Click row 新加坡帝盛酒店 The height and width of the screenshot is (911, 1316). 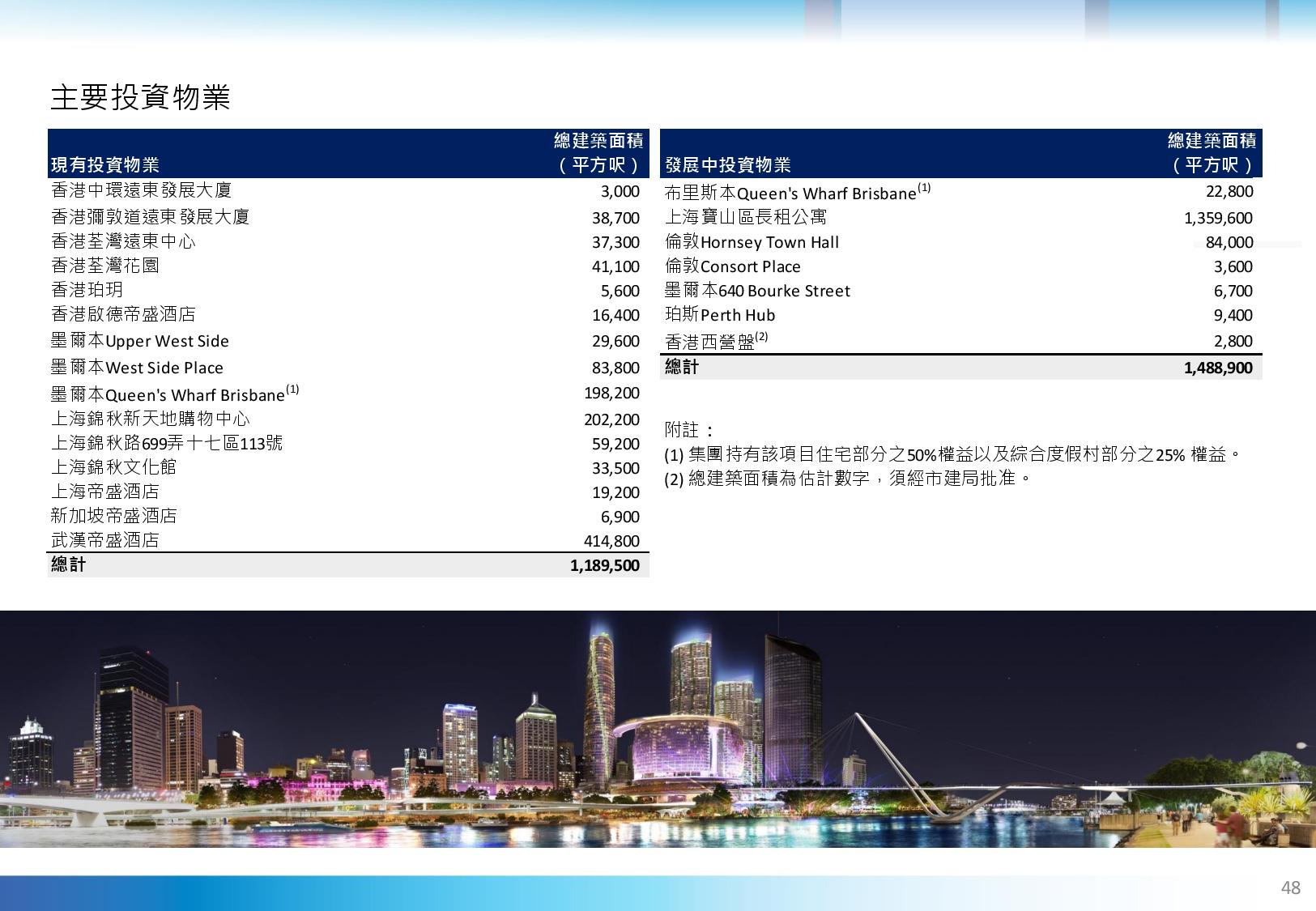pos(348,516)
